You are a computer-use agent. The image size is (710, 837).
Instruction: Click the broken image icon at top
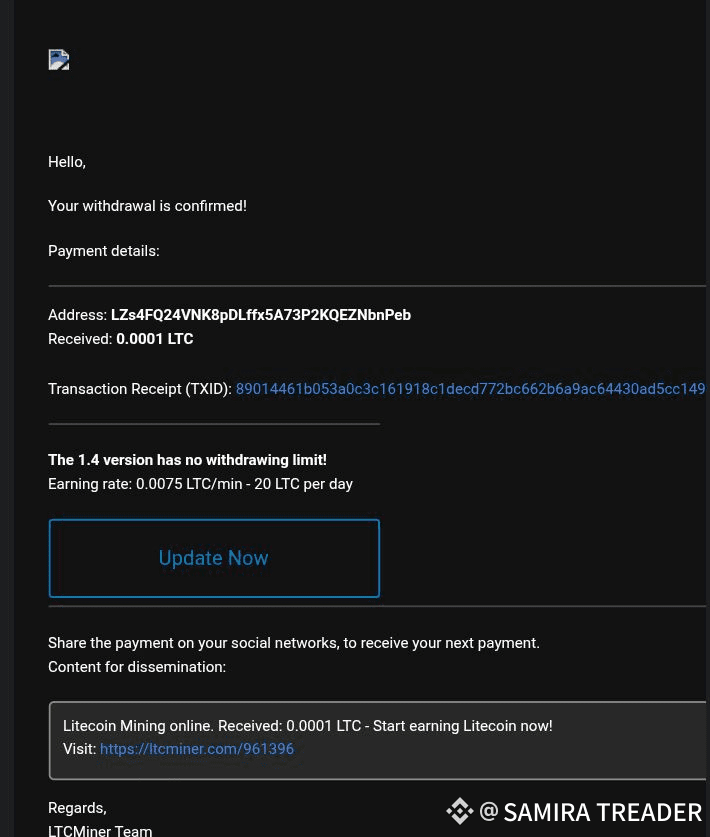59,60
